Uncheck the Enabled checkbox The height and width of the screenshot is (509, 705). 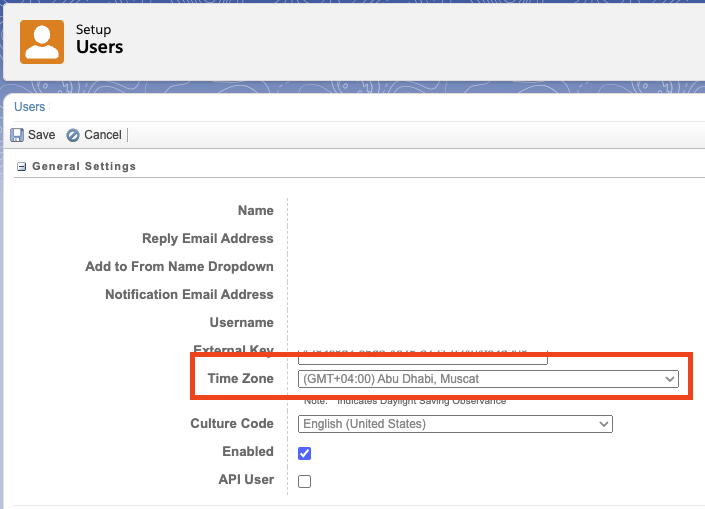click(304, 453)
